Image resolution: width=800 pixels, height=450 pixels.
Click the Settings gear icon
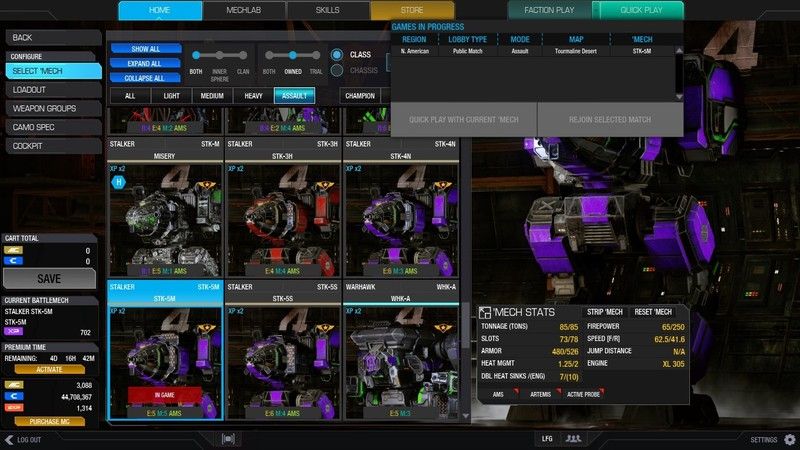click(x=790, y=439)
